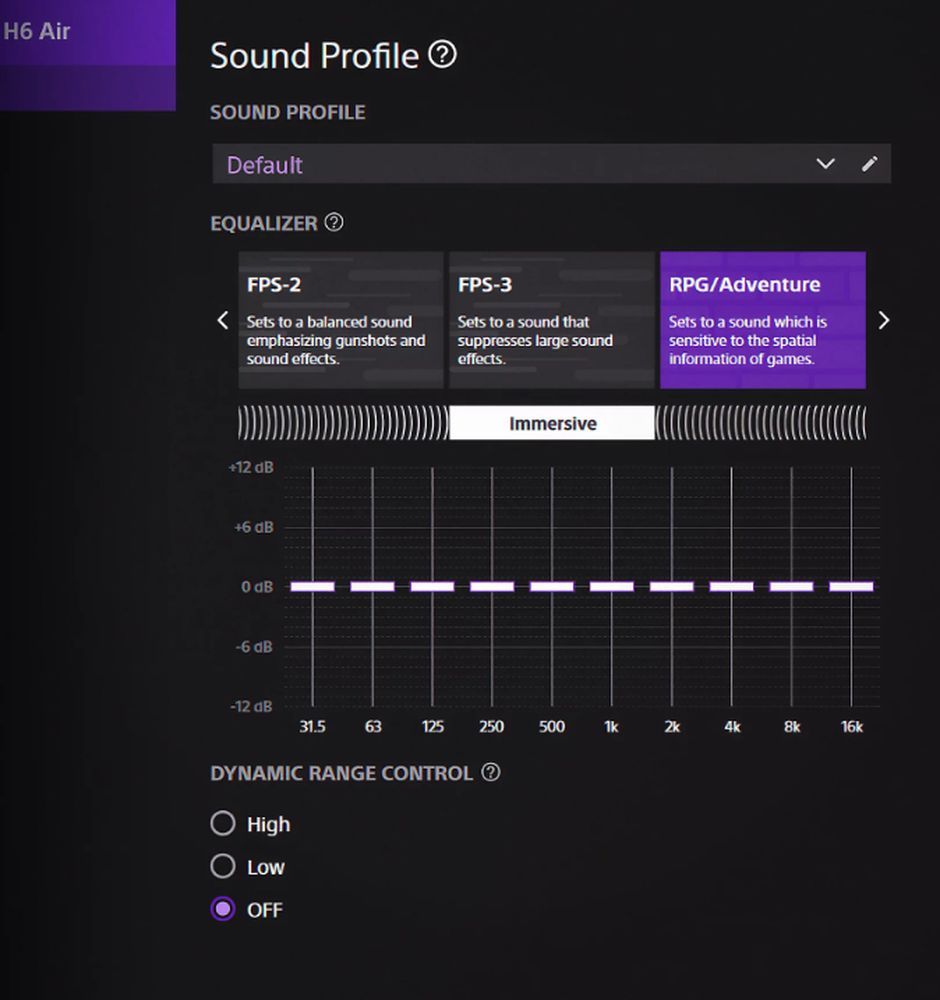This screenshot has height=1000, width=940.
Task: Choose the FPS-2 equalizer preset
Action: tap(341, 320)
